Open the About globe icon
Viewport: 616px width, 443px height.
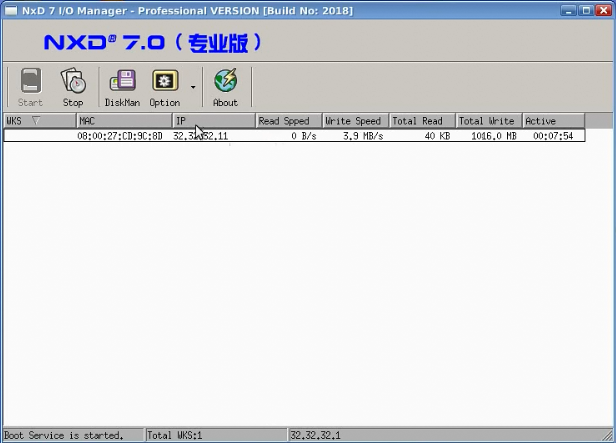(x=226, y=87)
